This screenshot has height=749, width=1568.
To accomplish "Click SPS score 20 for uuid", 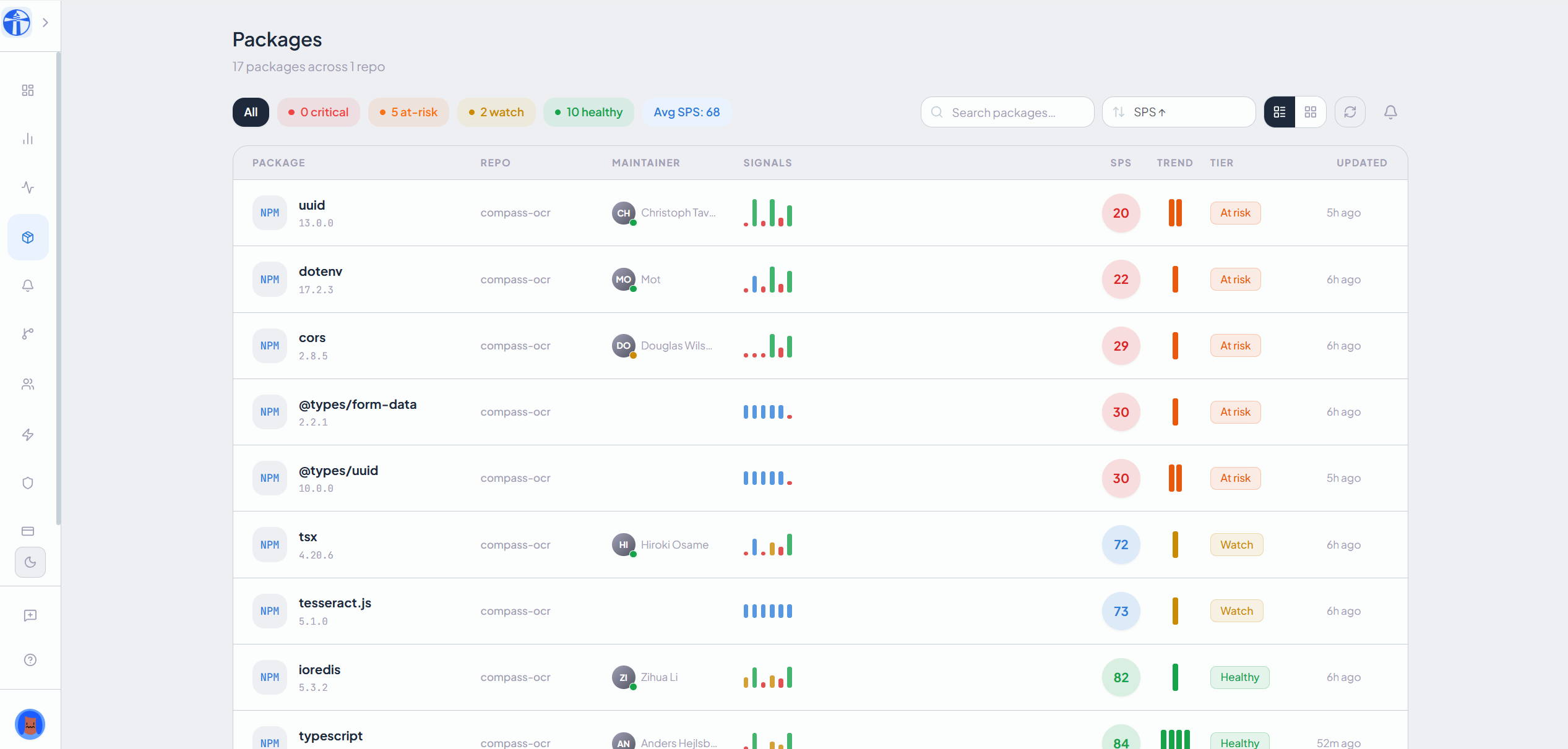I will (x=1121, y=213).
